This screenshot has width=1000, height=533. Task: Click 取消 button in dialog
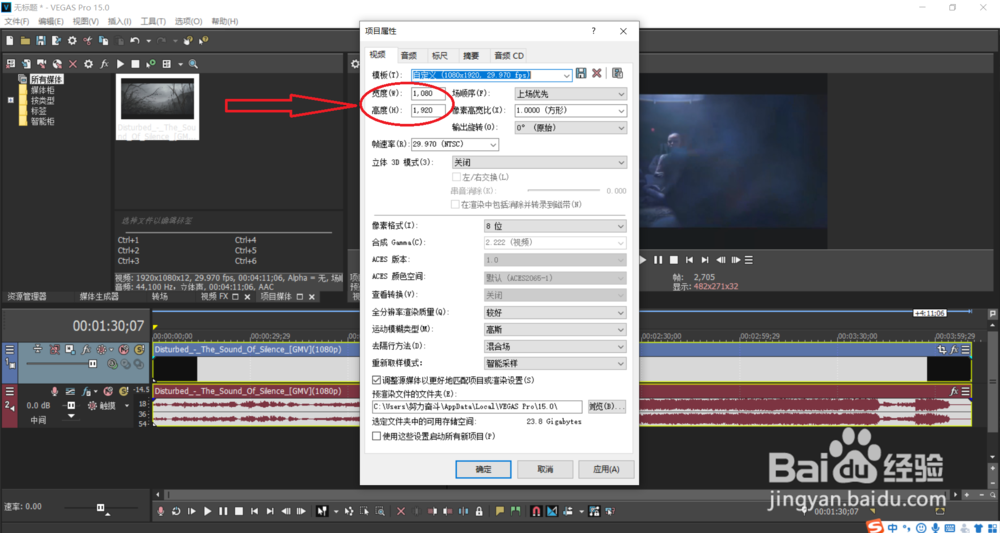pos(545,469)
